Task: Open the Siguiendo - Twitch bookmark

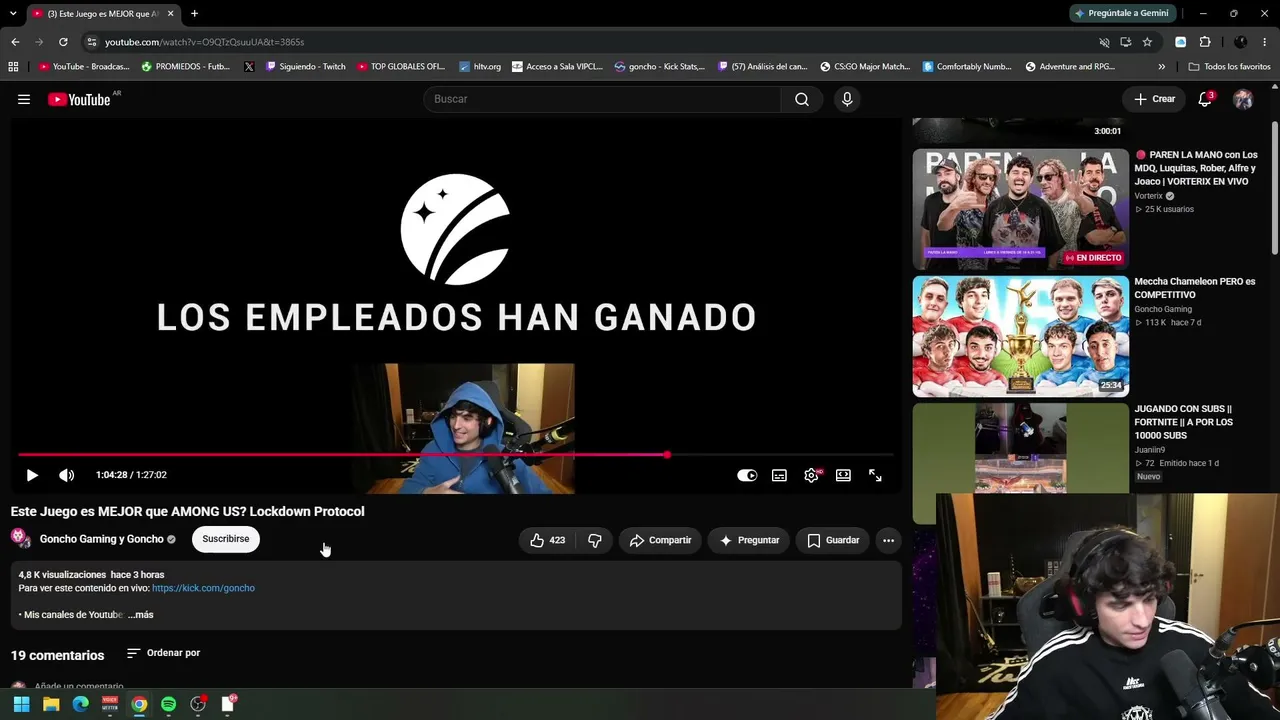Action: pyautogui.click(x=305, y=66)
